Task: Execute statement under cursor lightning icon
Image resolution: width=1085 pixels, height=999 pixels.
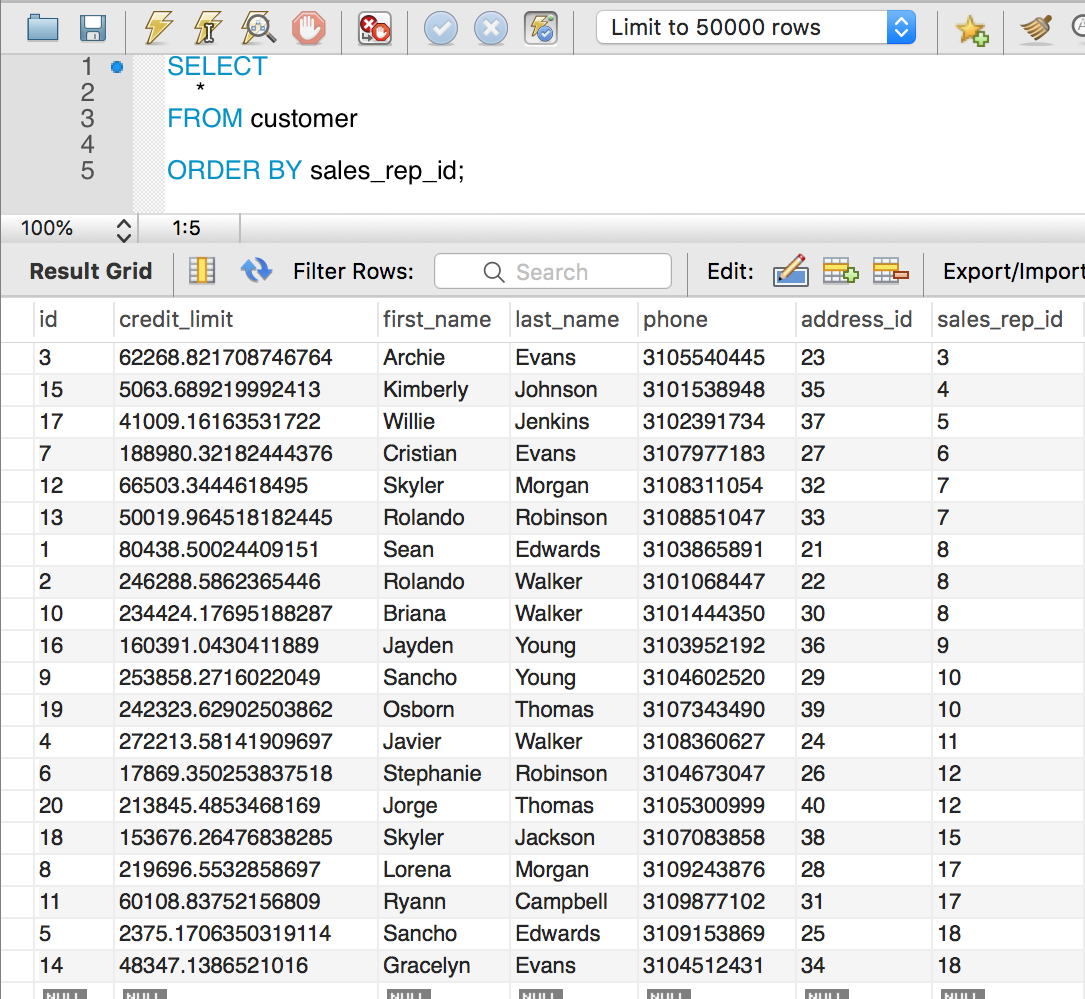Action: 208,28
